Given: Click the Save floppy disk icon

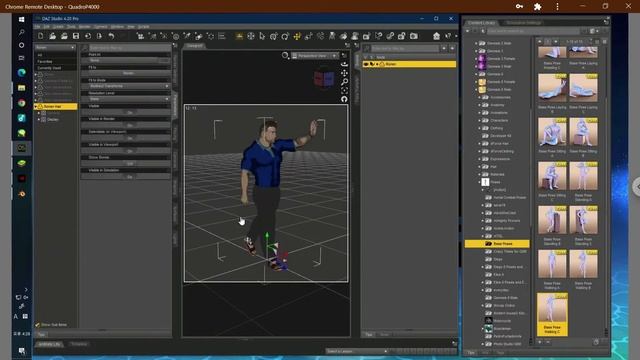Looking at the screenshot, I should point(76,36).
